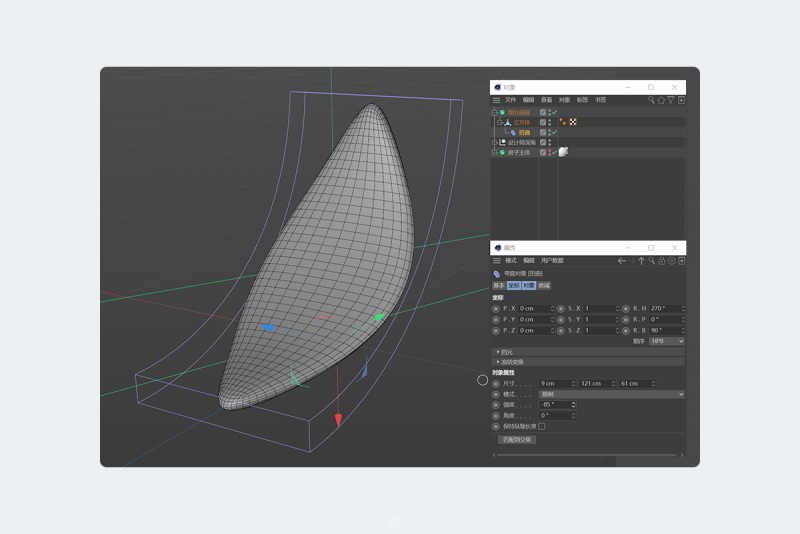
Task: Open hamburger menu in Objects panel
Action: 496,100
